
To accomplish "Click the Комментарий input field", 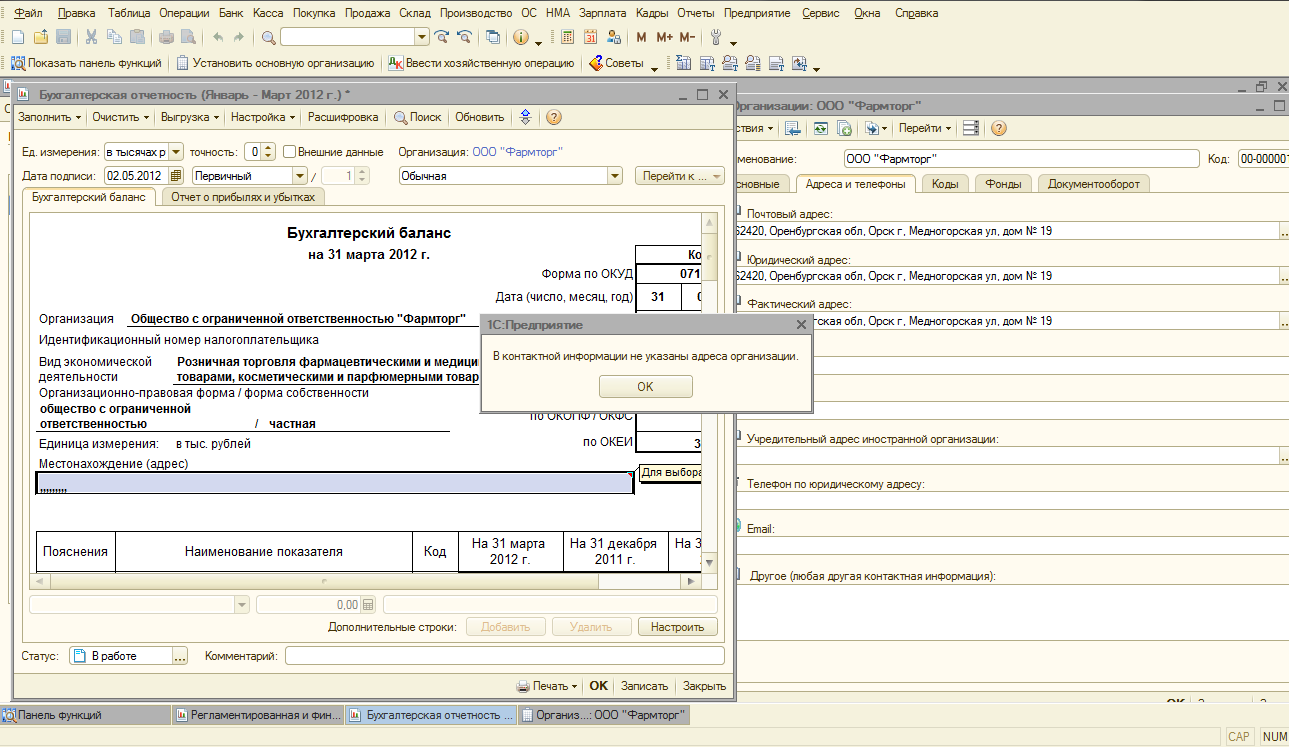I will 504,656.
